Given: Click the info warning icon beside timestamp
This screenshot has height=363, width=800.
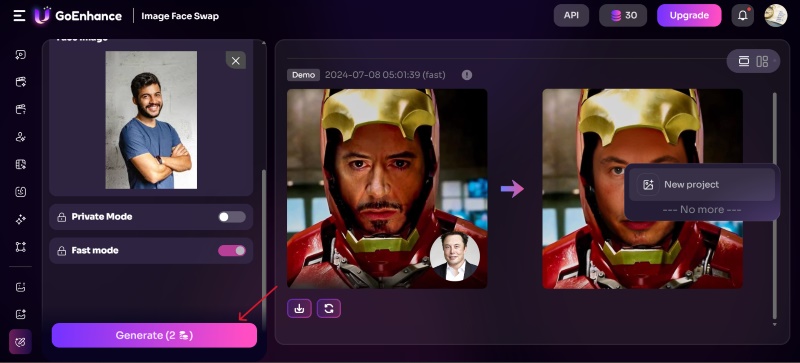Looking at the screenshot, I should (x=467, y=75).
